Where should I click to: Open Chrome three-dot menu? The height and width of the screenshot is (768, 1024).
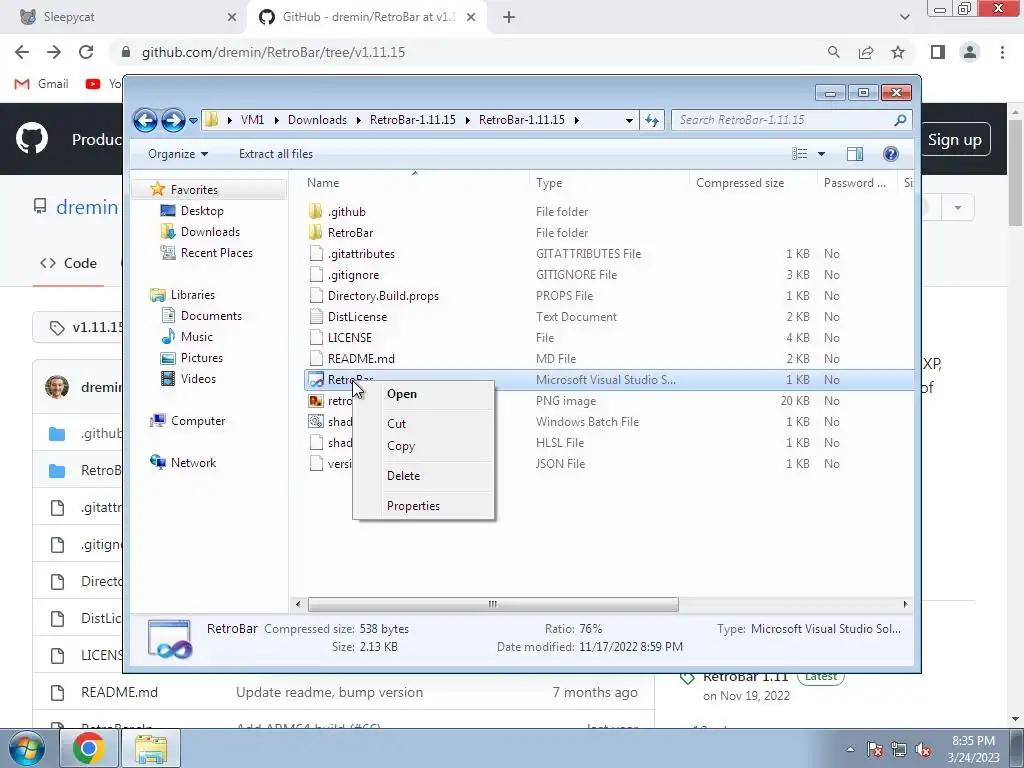pyautogui.click(x=1002, y=52)
